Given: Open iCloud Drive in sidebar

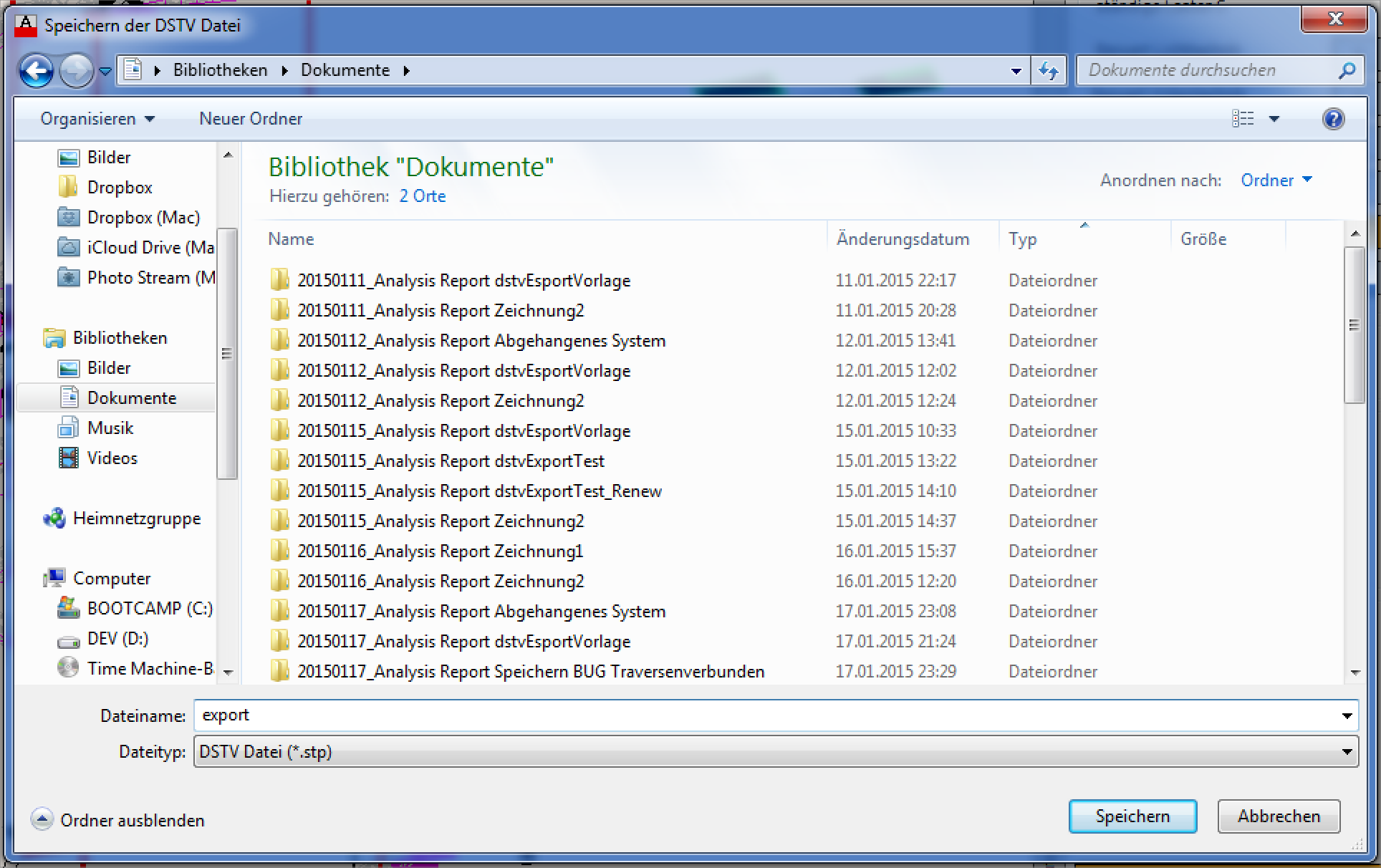Looking at the screenshot, I should click(x=149, y=248).
